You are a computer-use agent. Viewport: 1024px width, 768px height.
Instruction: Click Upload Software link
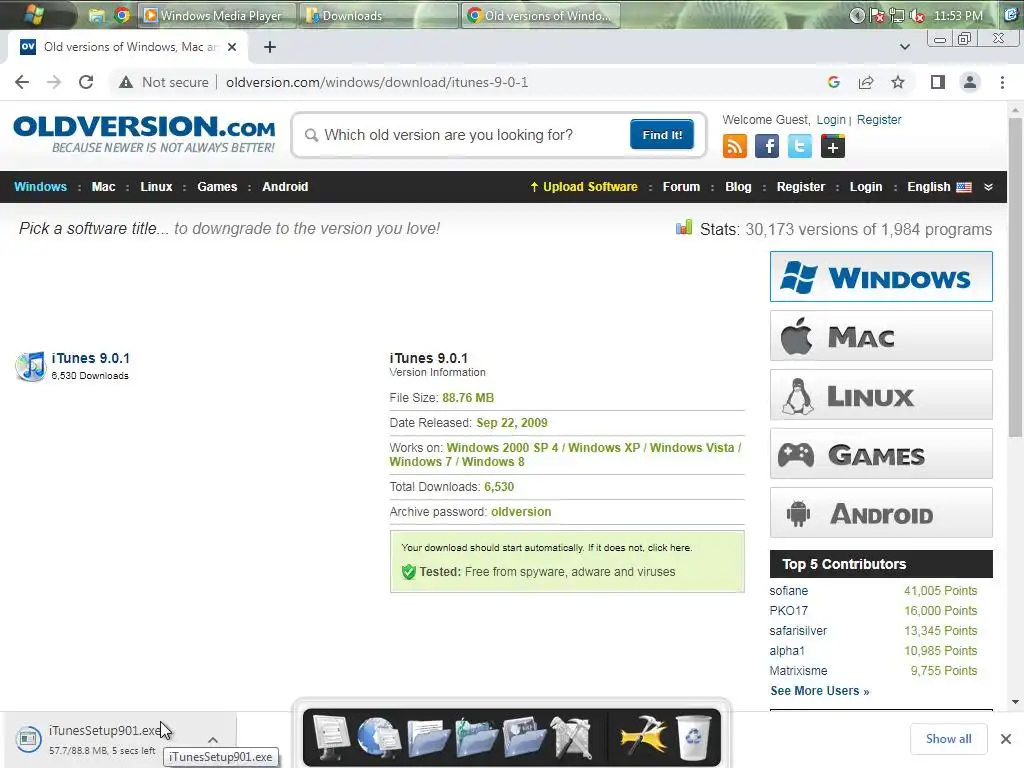(x=584, y=187)
